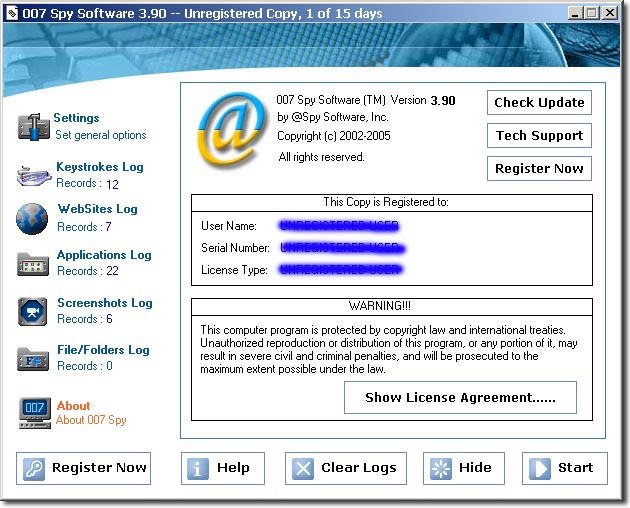Click the 'License Type:' label

(x=234, y=270)
